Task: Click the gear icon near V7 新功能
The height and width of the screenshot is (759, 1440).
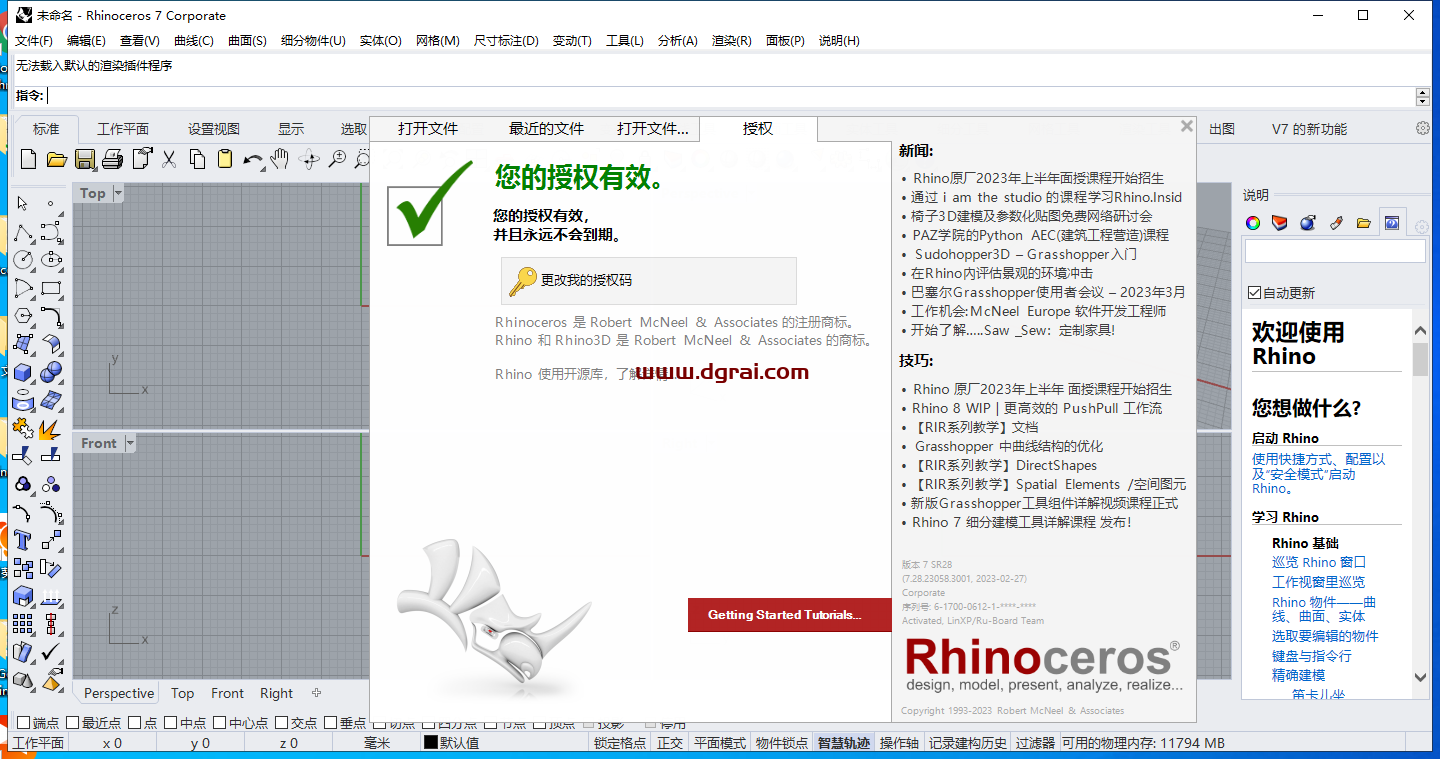Action: pyautogui.click(x=1422, y=128)
